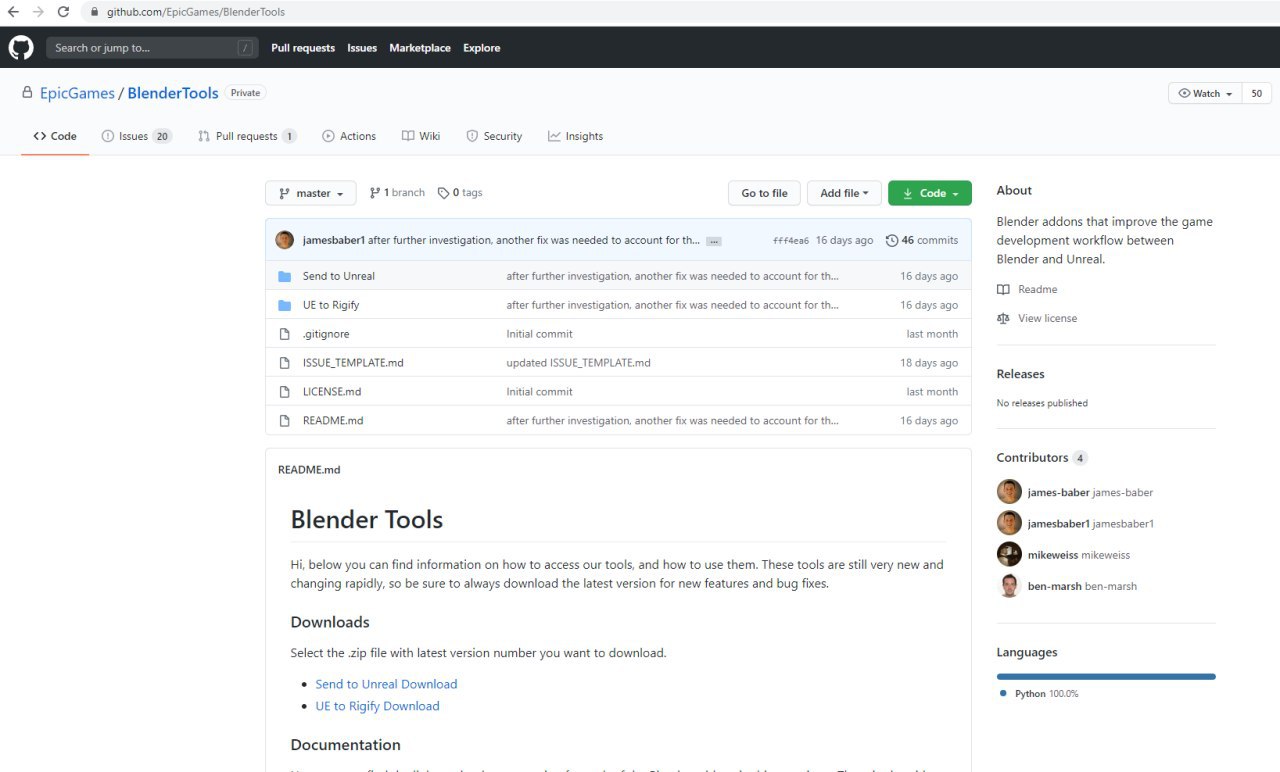Click the LICENSE.md file icon
This screenshot has height=772, width=1280.
click(284, 392)
